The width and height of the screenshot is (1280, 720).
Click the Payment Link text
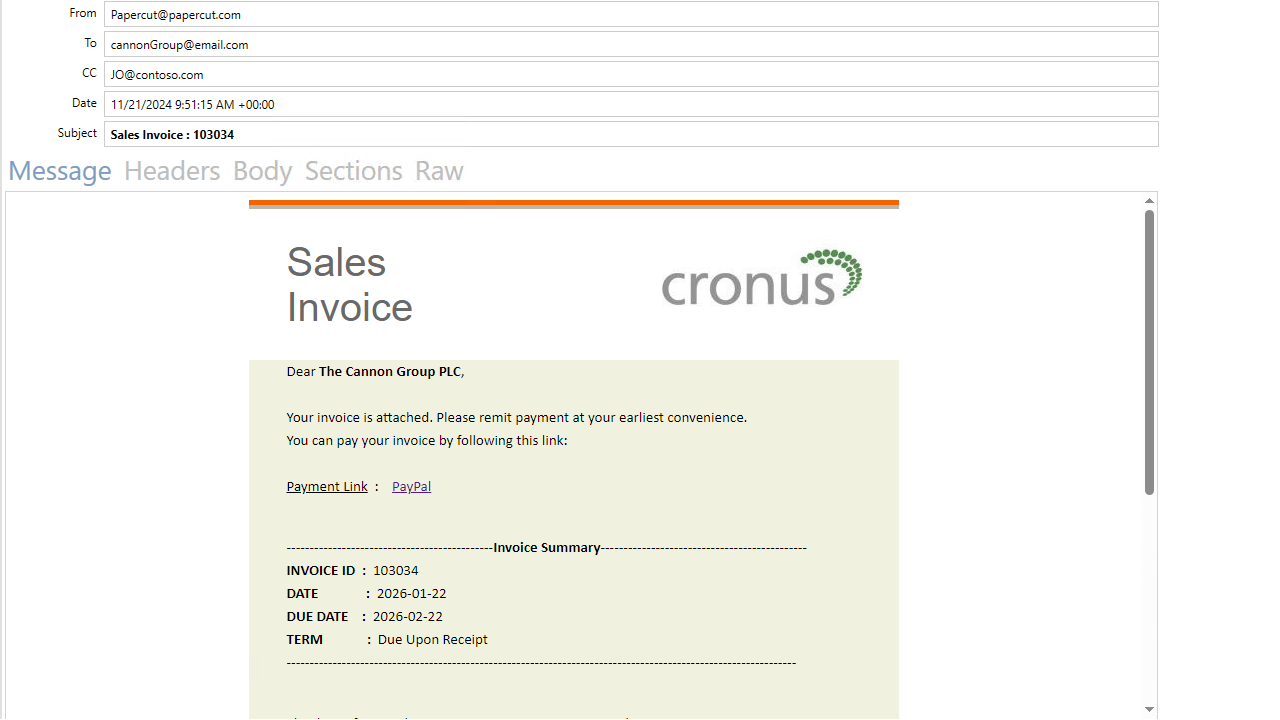327,487
